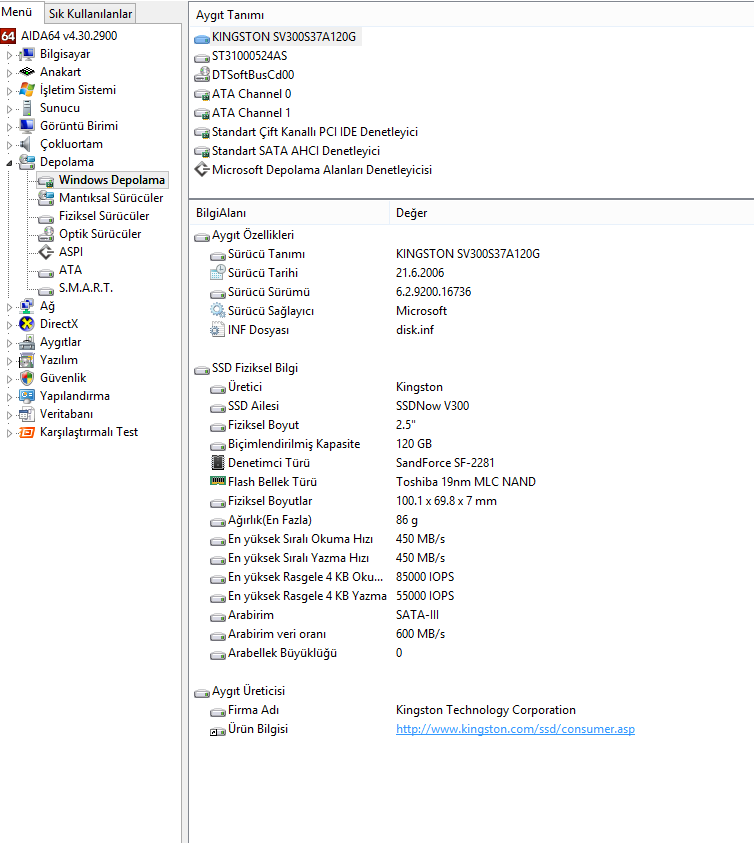754x843 pixels.
Task: Click the SSD Fiziksel Bilgi group header
Action: (x=255, y=368)
